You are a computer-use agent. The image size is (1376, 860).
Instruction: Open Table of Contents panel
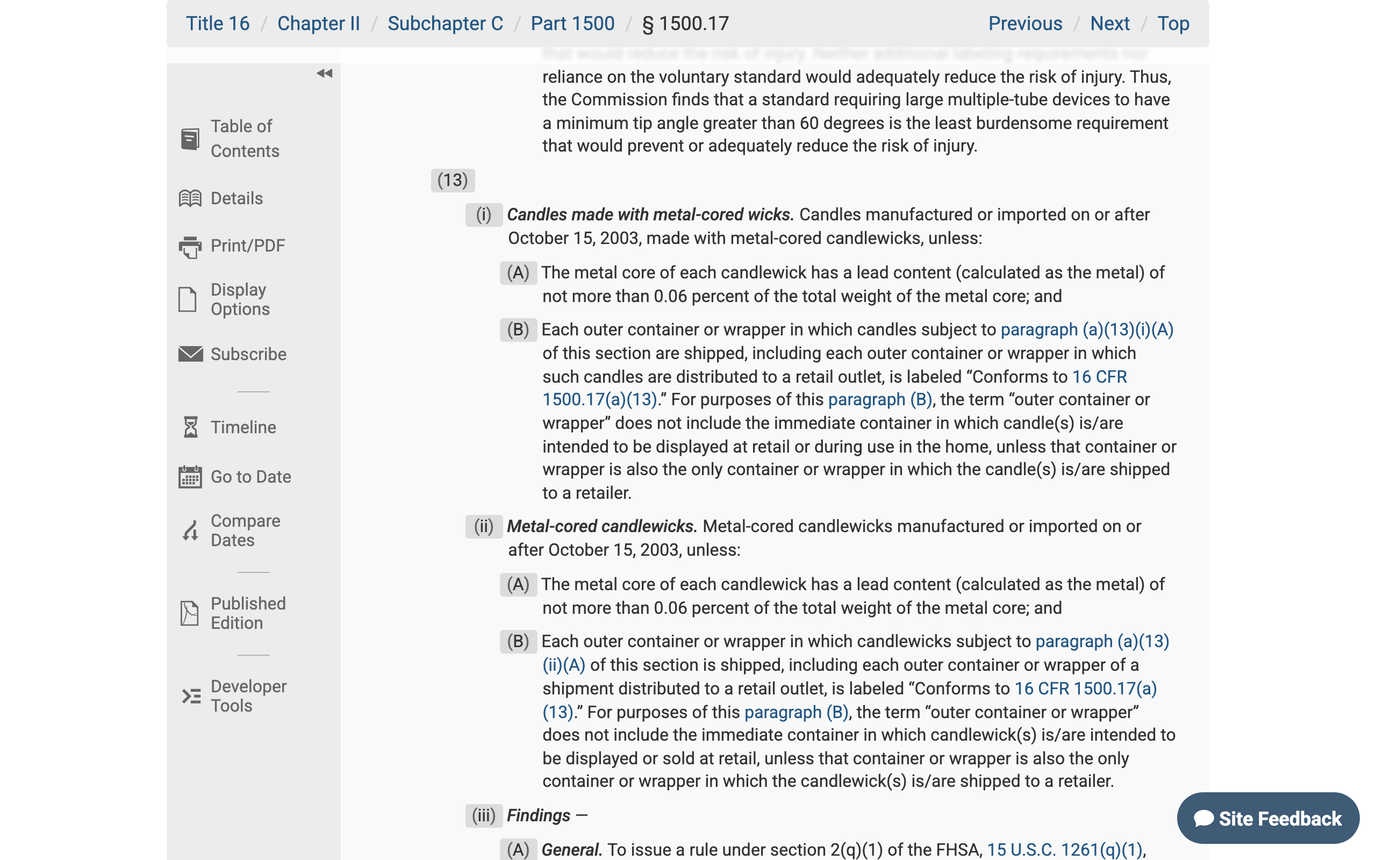pyautogui.click(x=245, y=139)
